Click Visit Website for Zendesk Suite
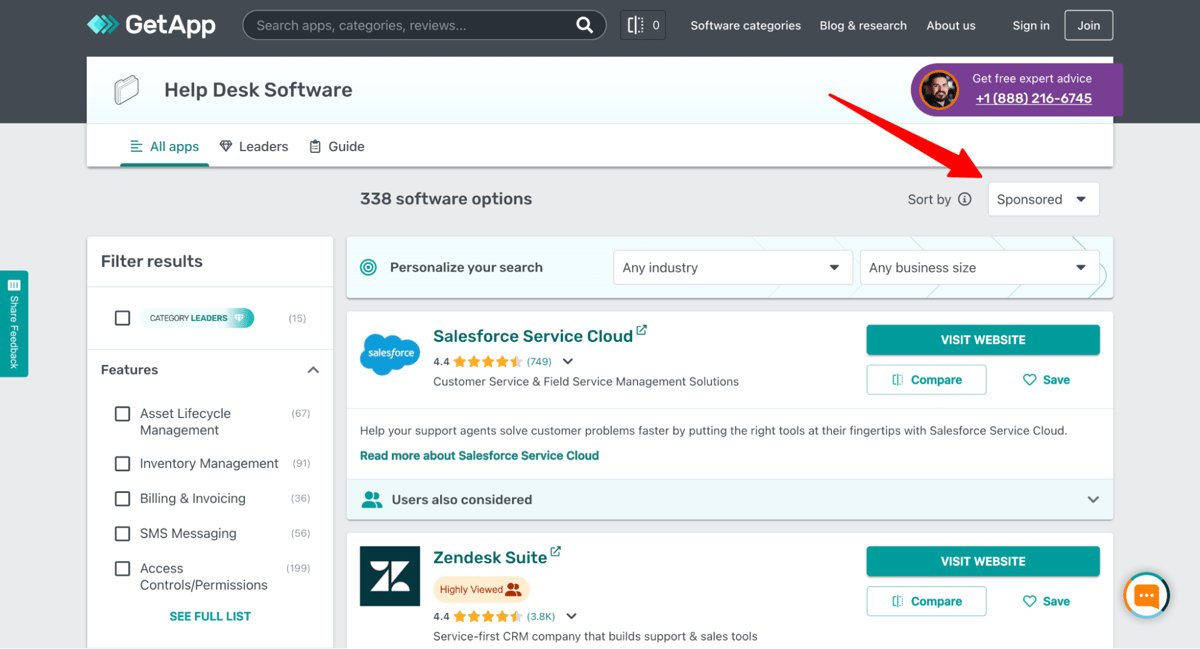This screenshot has height=649, width=1200. 983,561
